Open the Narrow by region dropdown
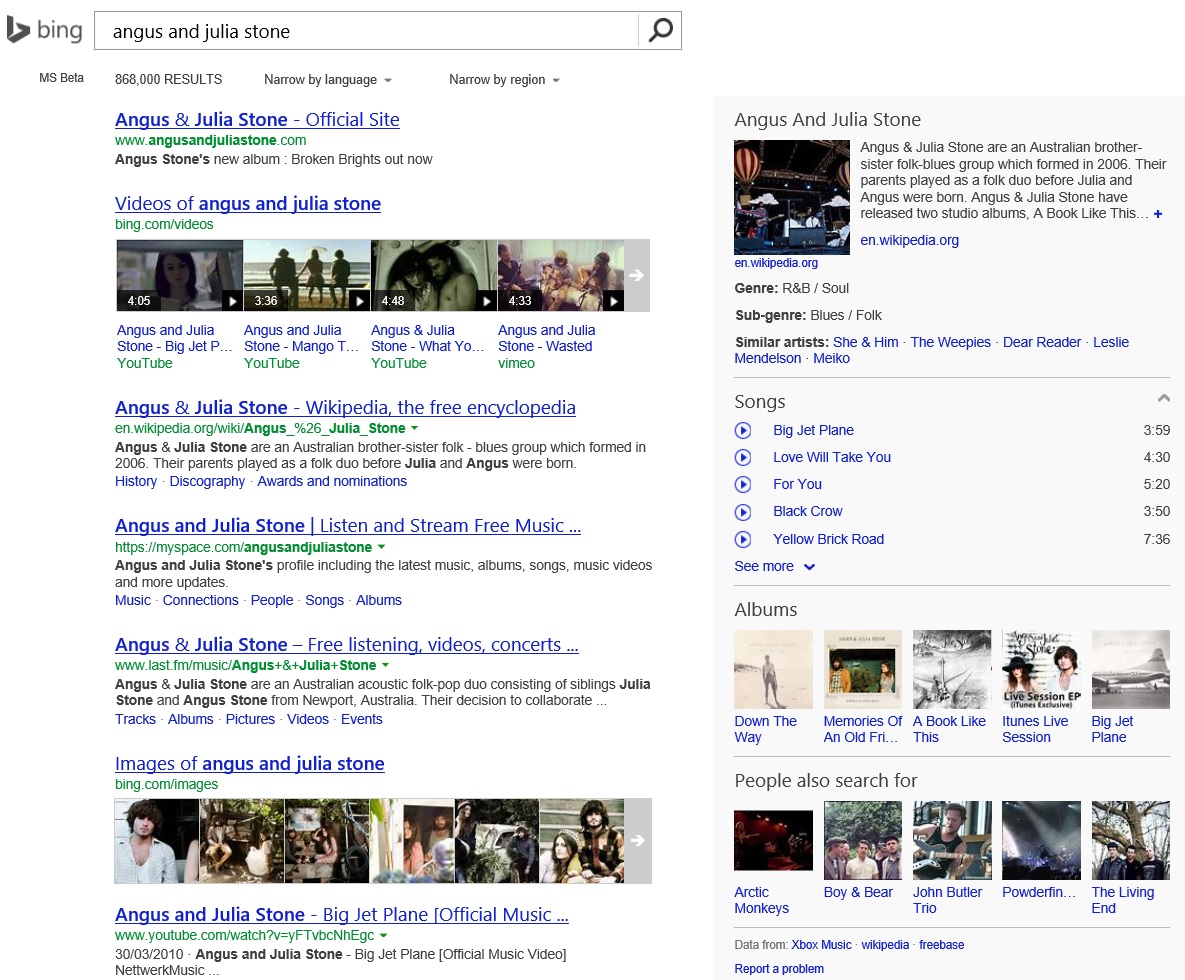The image size is (1185, 980). [x=504, y=79]
